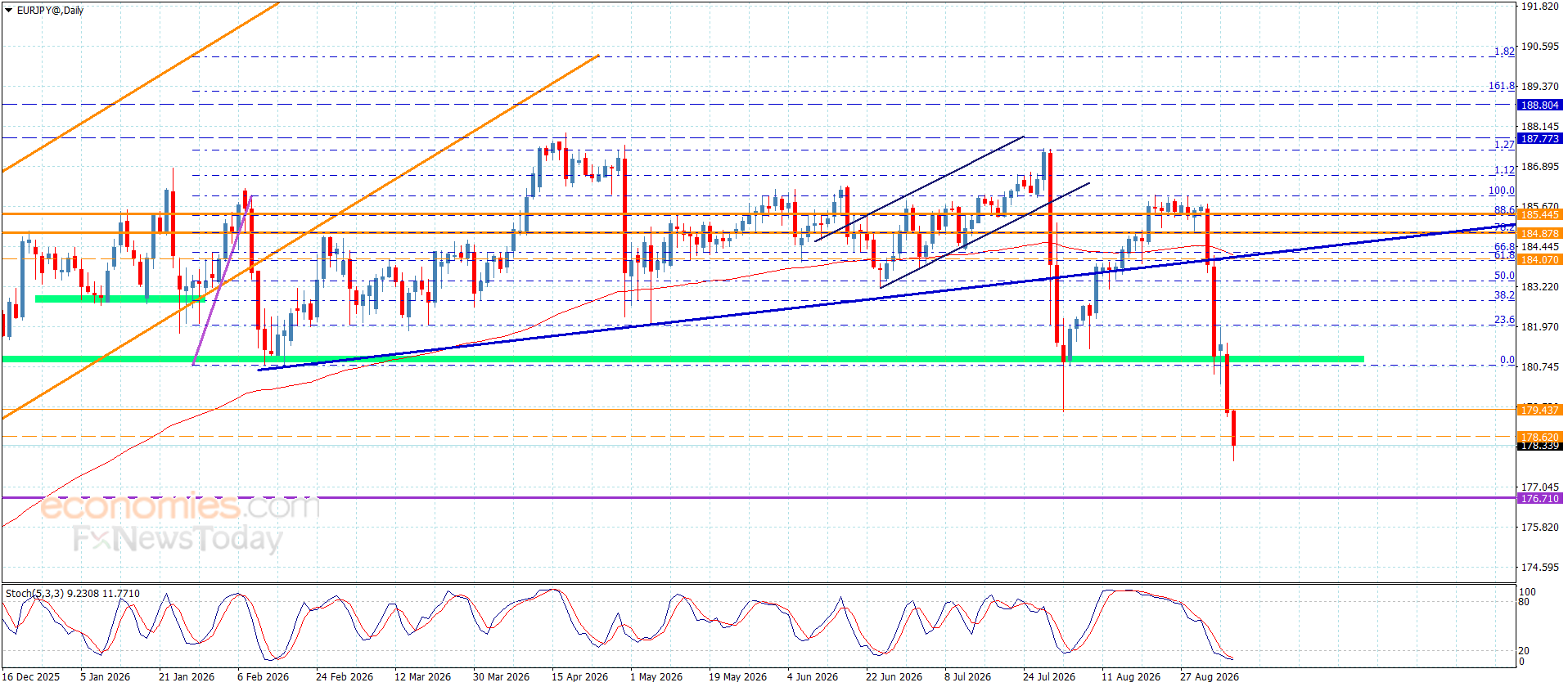The height and width of the screenshot is (687, 1568).
Task: Click the black 178.339 current price label
Action: click(1539, 447)
